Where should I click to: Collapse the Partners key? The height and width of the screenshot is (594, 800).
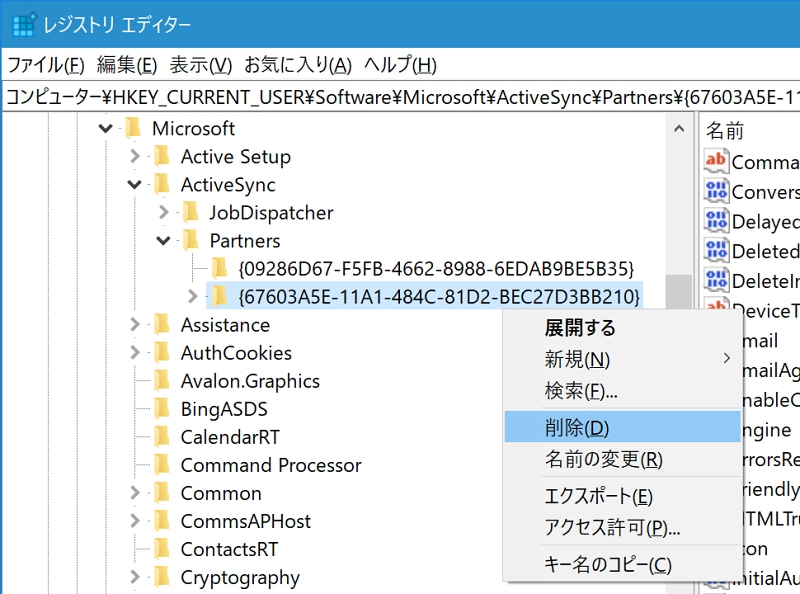163,240
